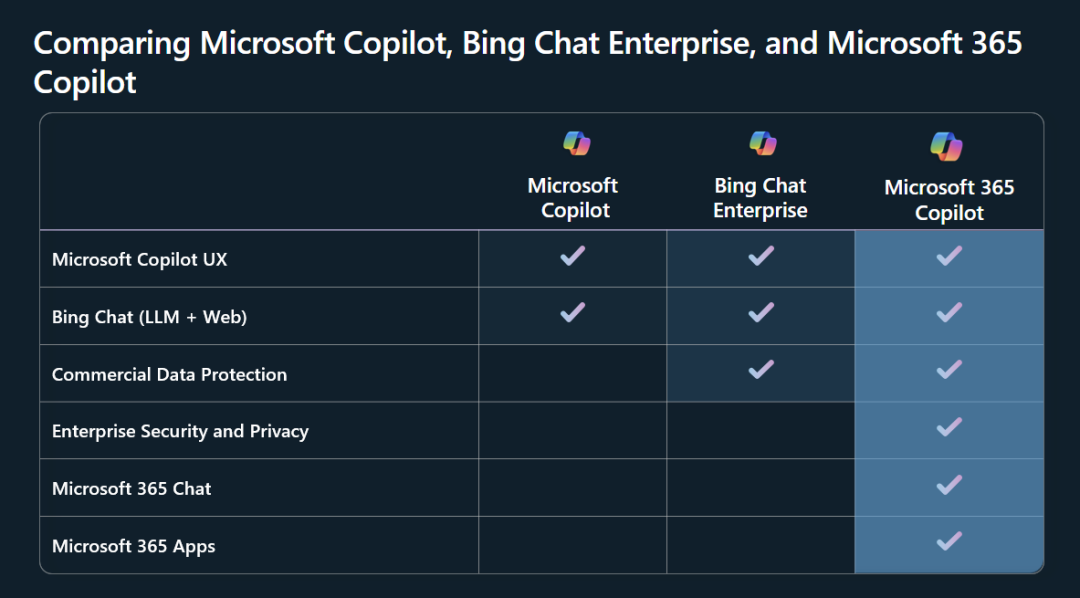Image resolution: width=1080 pixels, height=598 pixels.
Task: Click the Microsoft Copilot UX checkmark under Bing Chat Enterprise
Action: tap(761, 256)
